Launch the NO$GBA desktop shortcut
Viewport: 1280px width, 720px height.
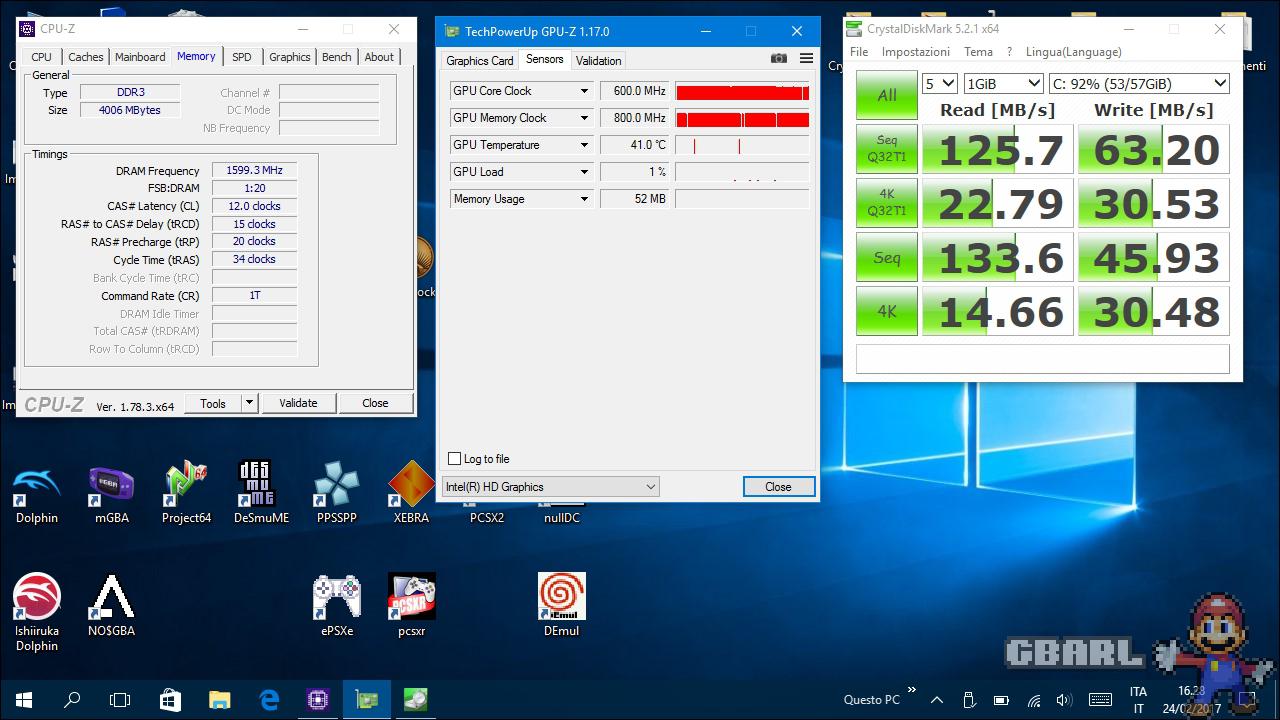tap(111, 605)
